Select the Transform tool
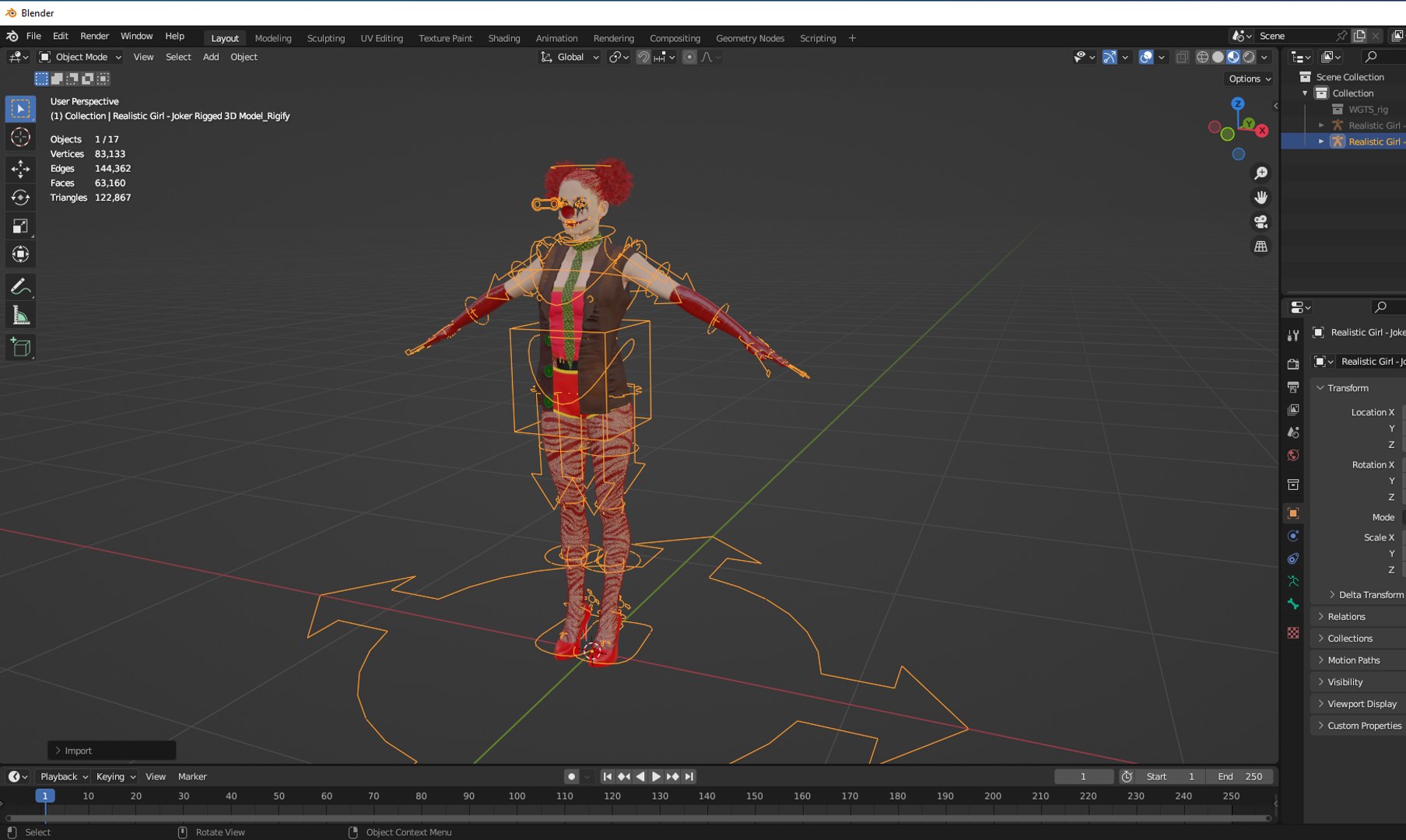 pos(20,254)
